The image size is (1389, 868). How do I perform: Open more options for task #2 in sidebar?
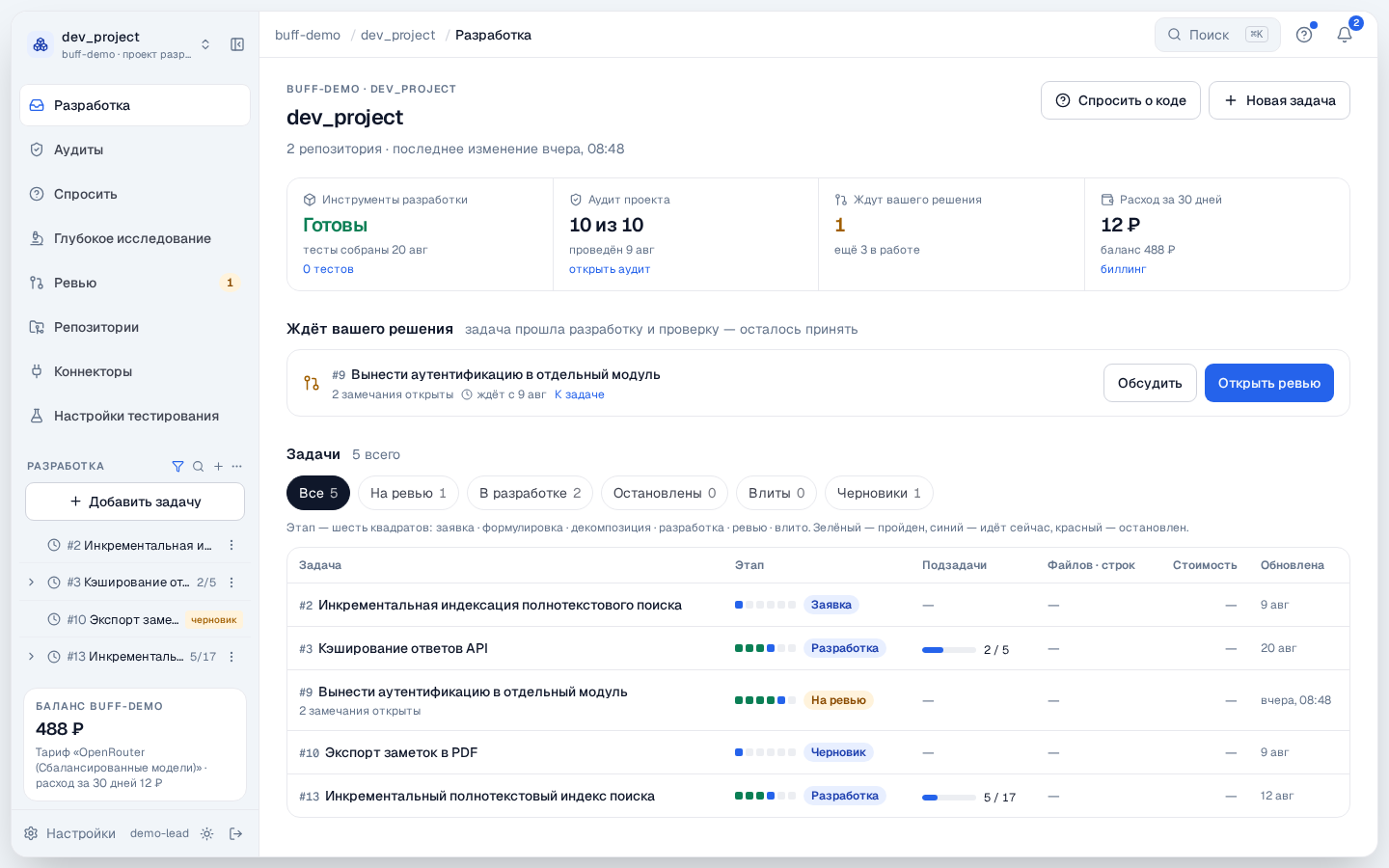pos(231,546)
